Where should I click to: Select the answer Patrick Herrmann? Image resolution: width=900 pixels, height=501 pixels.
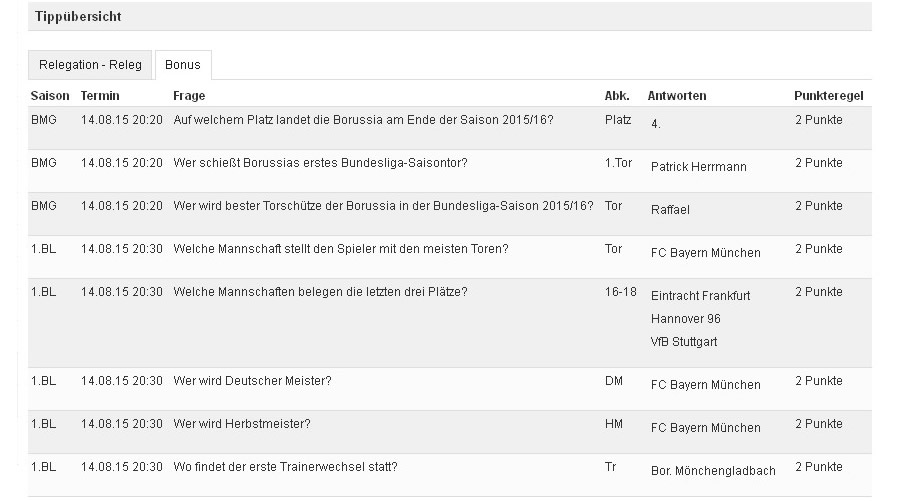coord(698,167)
